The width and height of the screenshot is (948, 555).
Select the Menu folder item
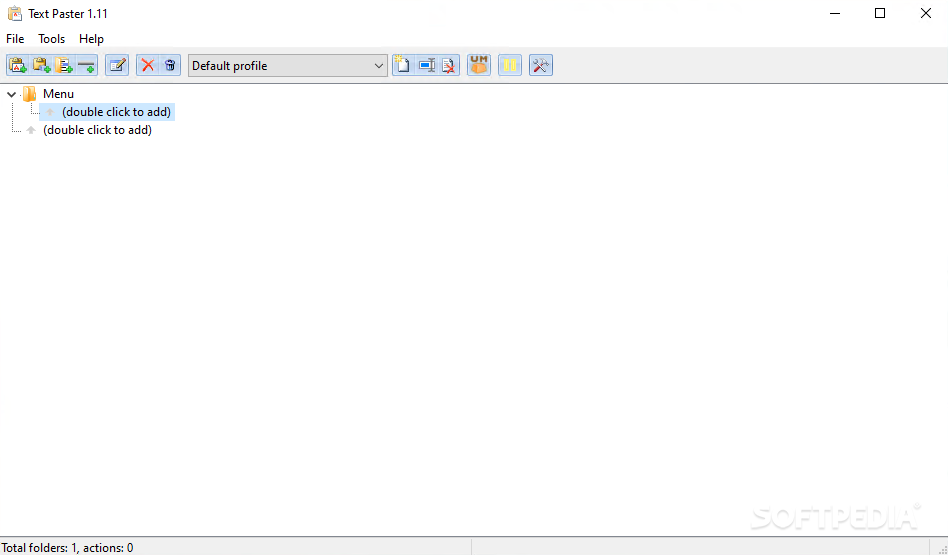[58, 94]
